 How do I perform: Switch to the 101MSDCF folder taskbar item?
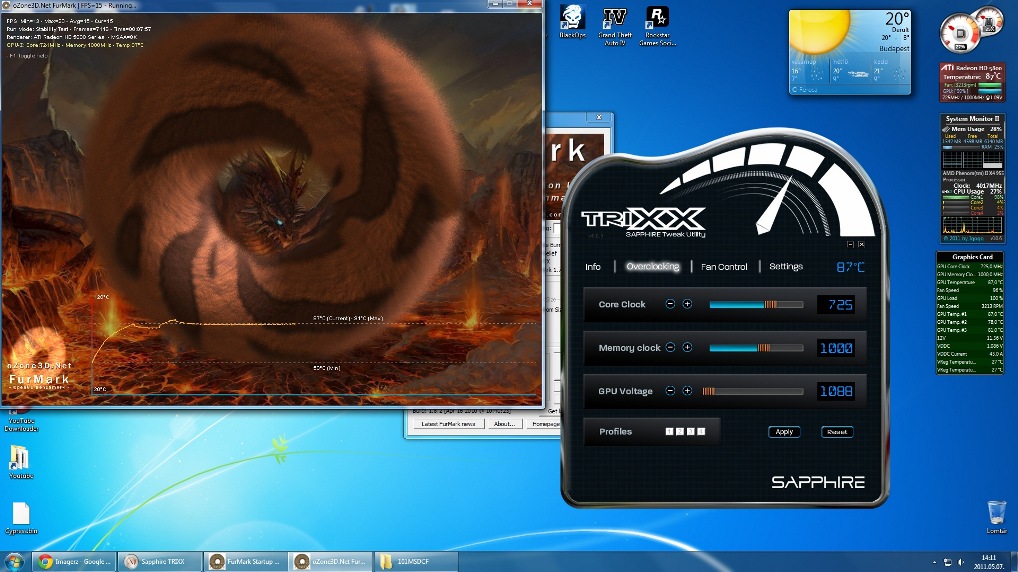point(416,562)
